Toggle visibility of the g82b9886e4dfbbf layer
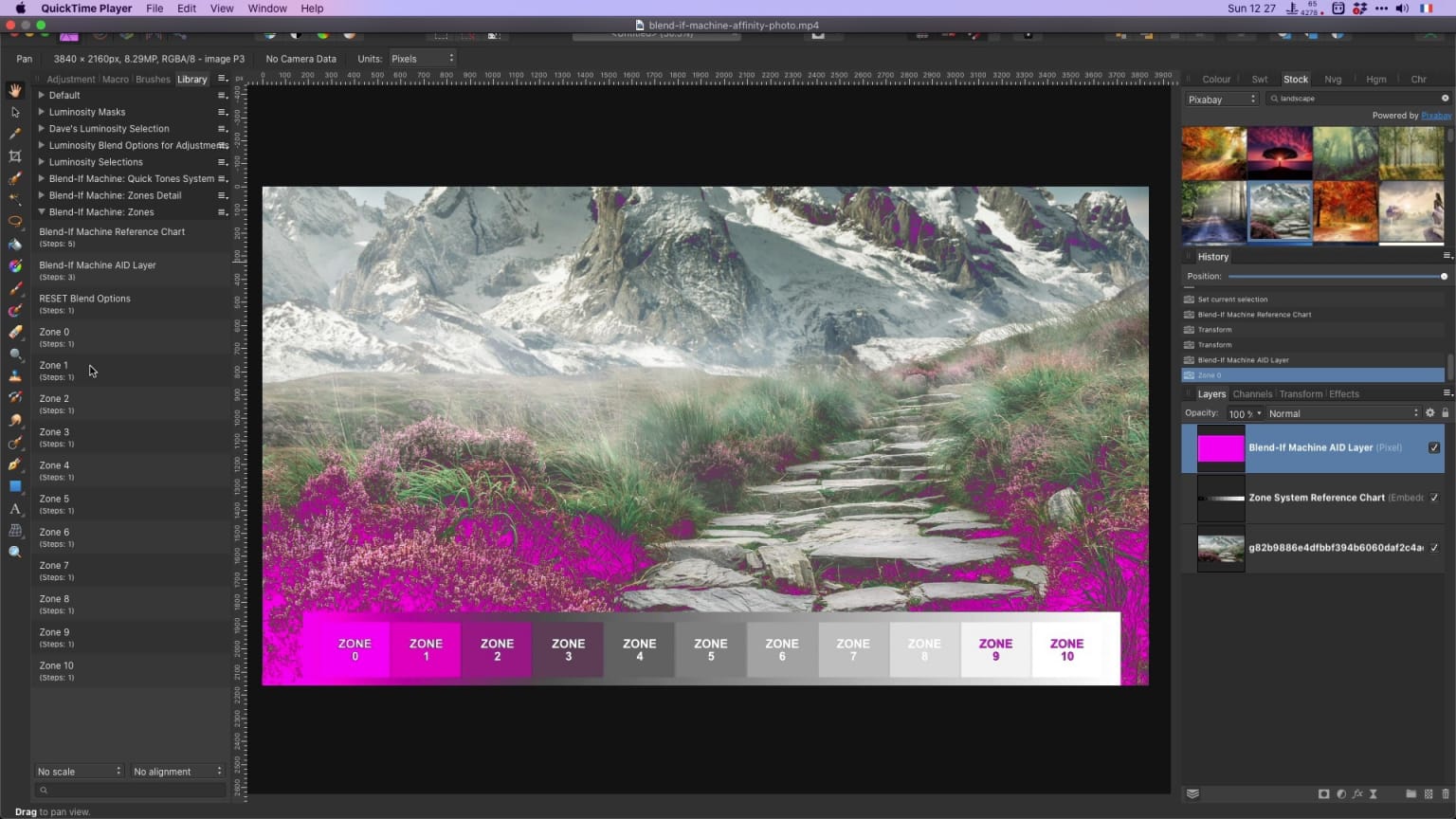Viewport: 1456px width, 819px height. (1434, 548)
